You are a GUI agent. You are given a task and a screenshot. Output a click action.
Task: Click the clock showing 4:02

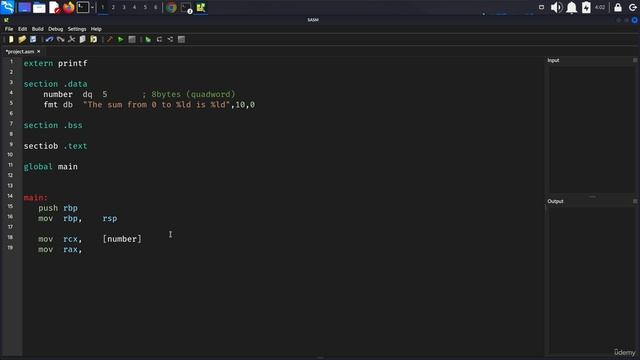click(600, 7)
